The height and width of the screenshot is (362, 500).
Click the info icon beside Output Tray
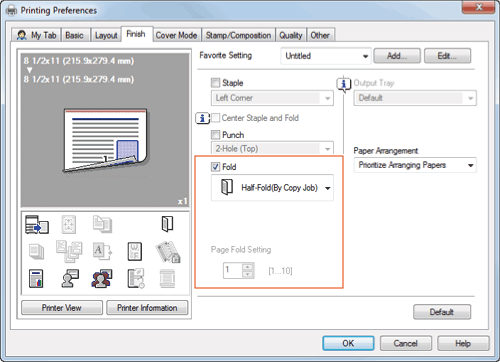pos(344,84)
